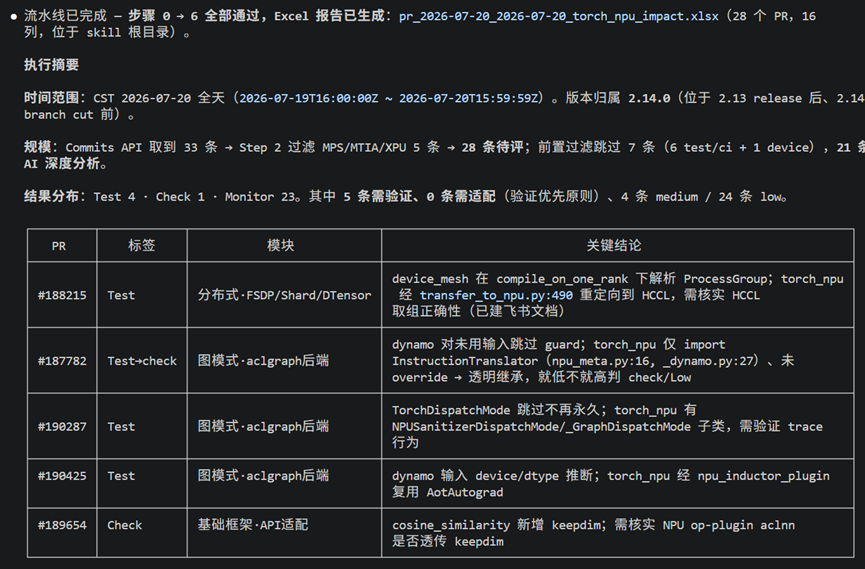Click the Test tag in row #190287

coord(121,426)
